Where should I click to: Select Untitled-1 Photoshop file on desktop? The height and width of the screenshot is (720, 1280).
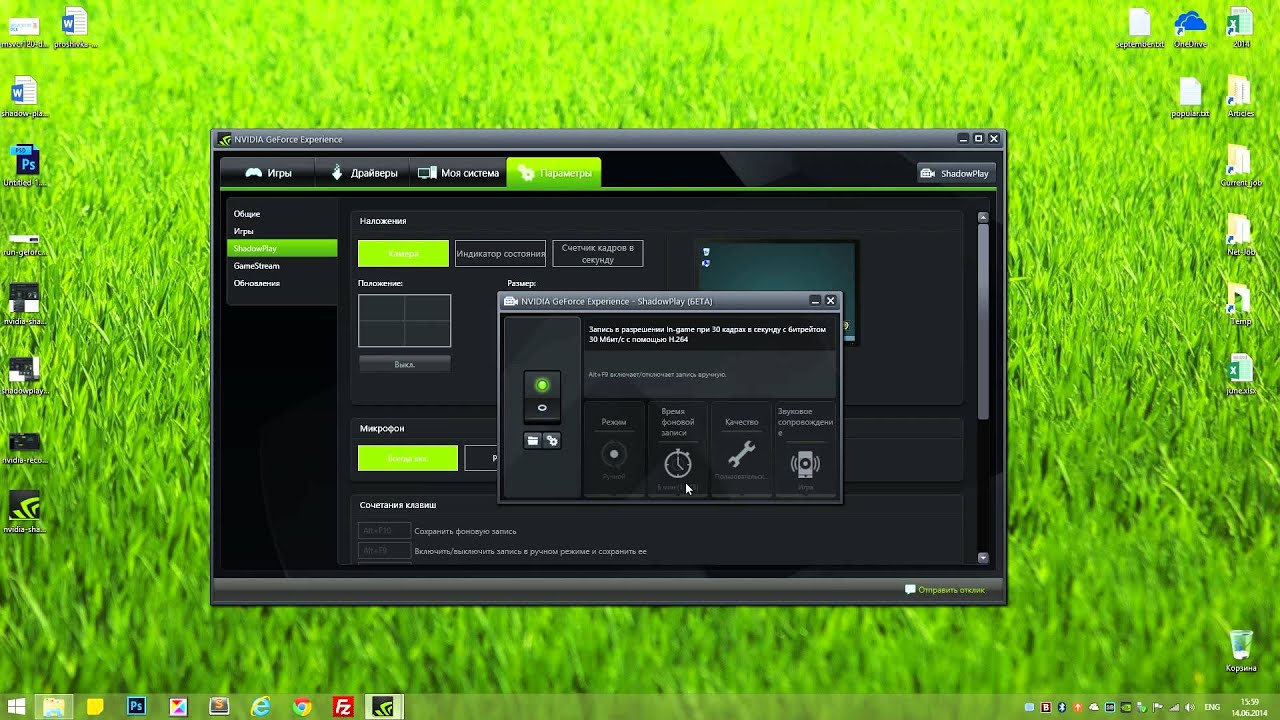[25, 166]
